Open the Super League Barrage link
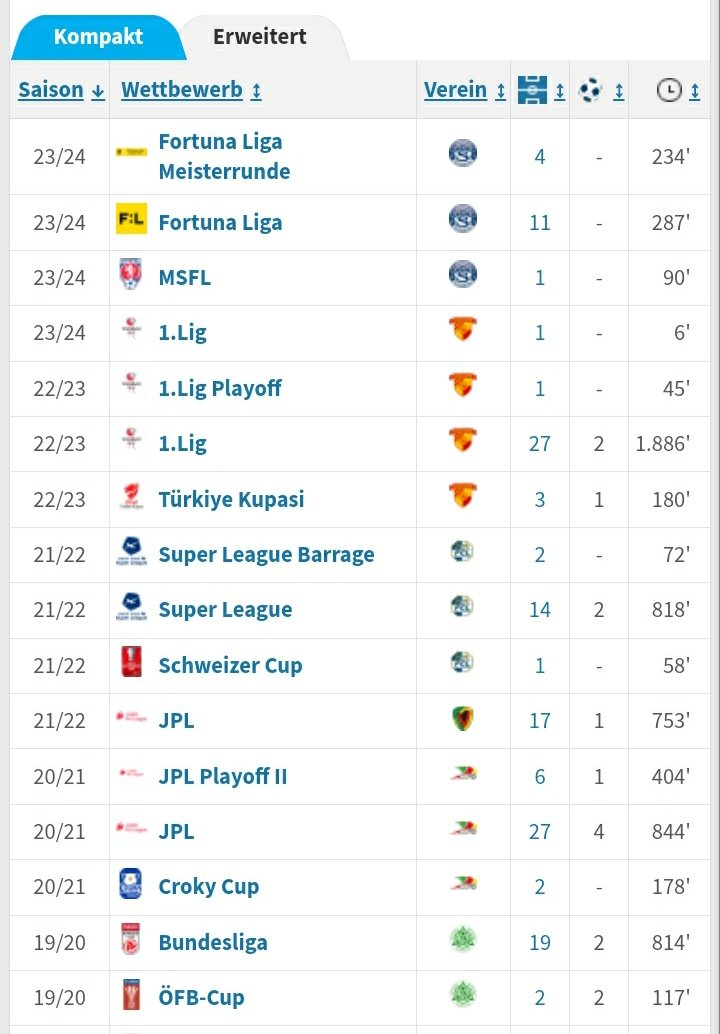The height and width of the screenshot is (1034, 720). click(x=266, y=555)
